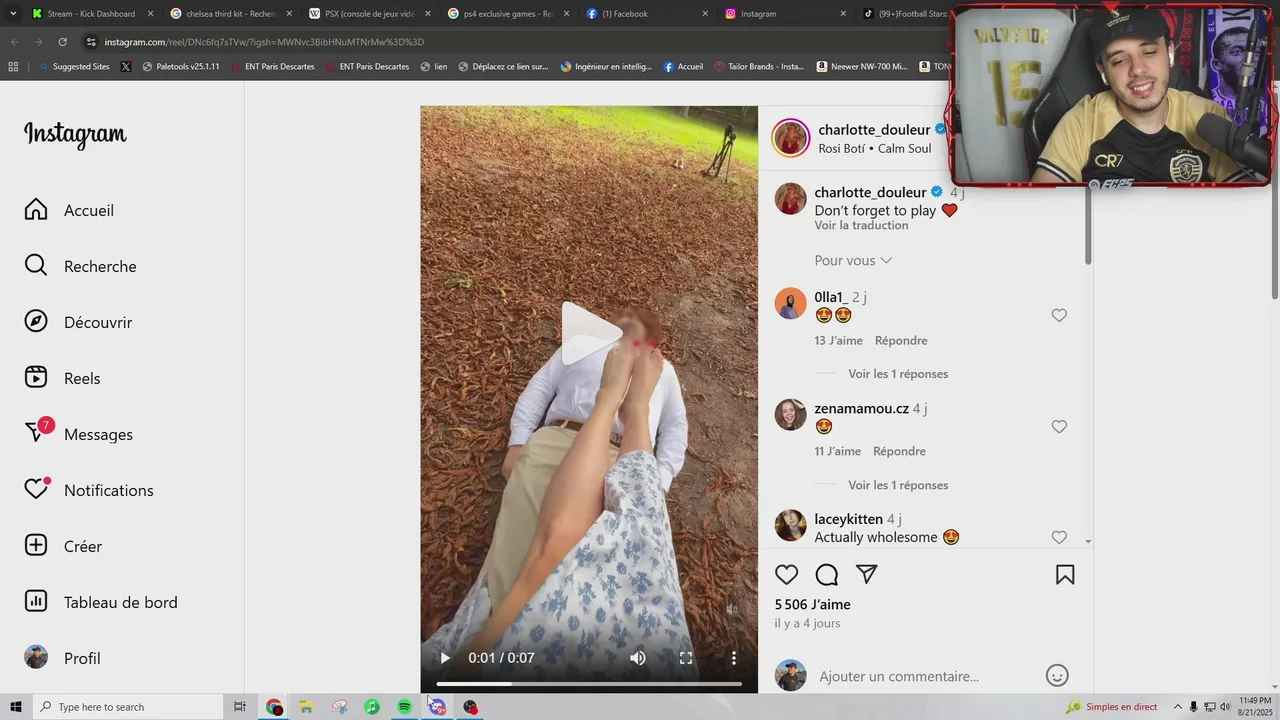Switch to chelsea third kit tab
The image size is (1280, 720).
[x=230, y=14]
